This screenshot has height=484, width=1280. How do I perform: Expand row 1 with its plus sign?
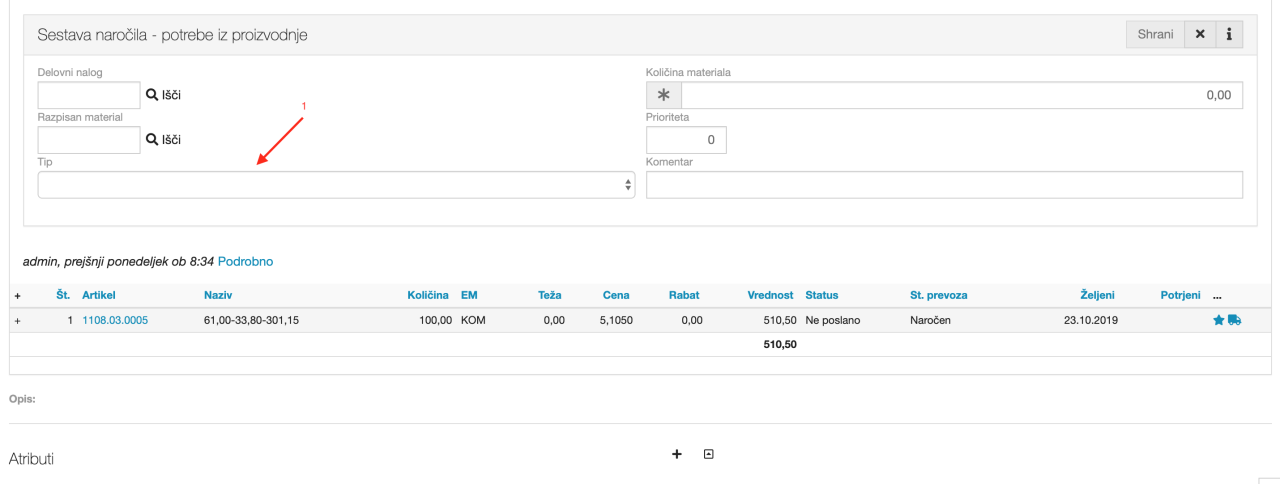17,321
